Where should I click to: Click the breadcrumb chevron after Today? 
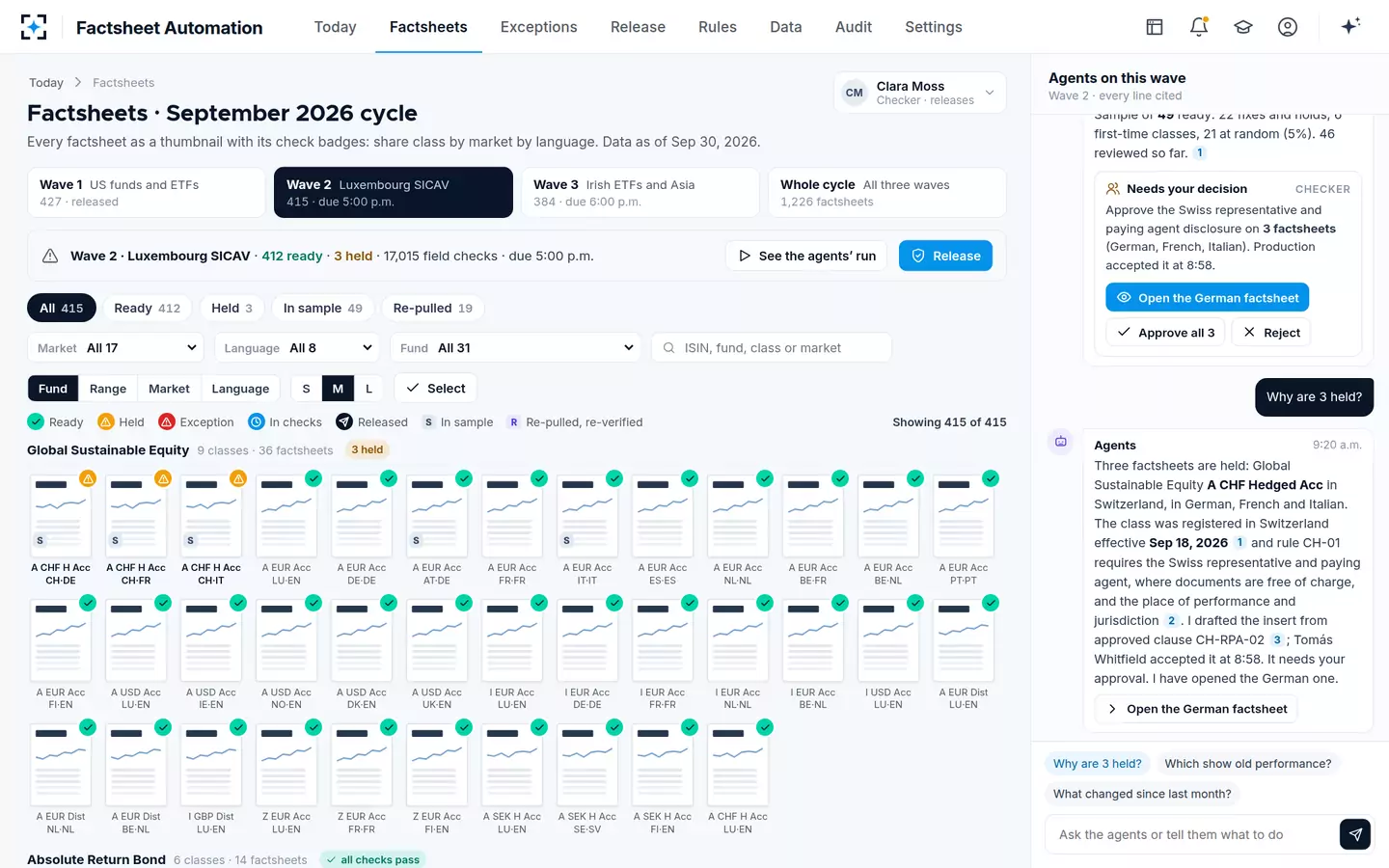pyautogui.click(x=78, y=83)
